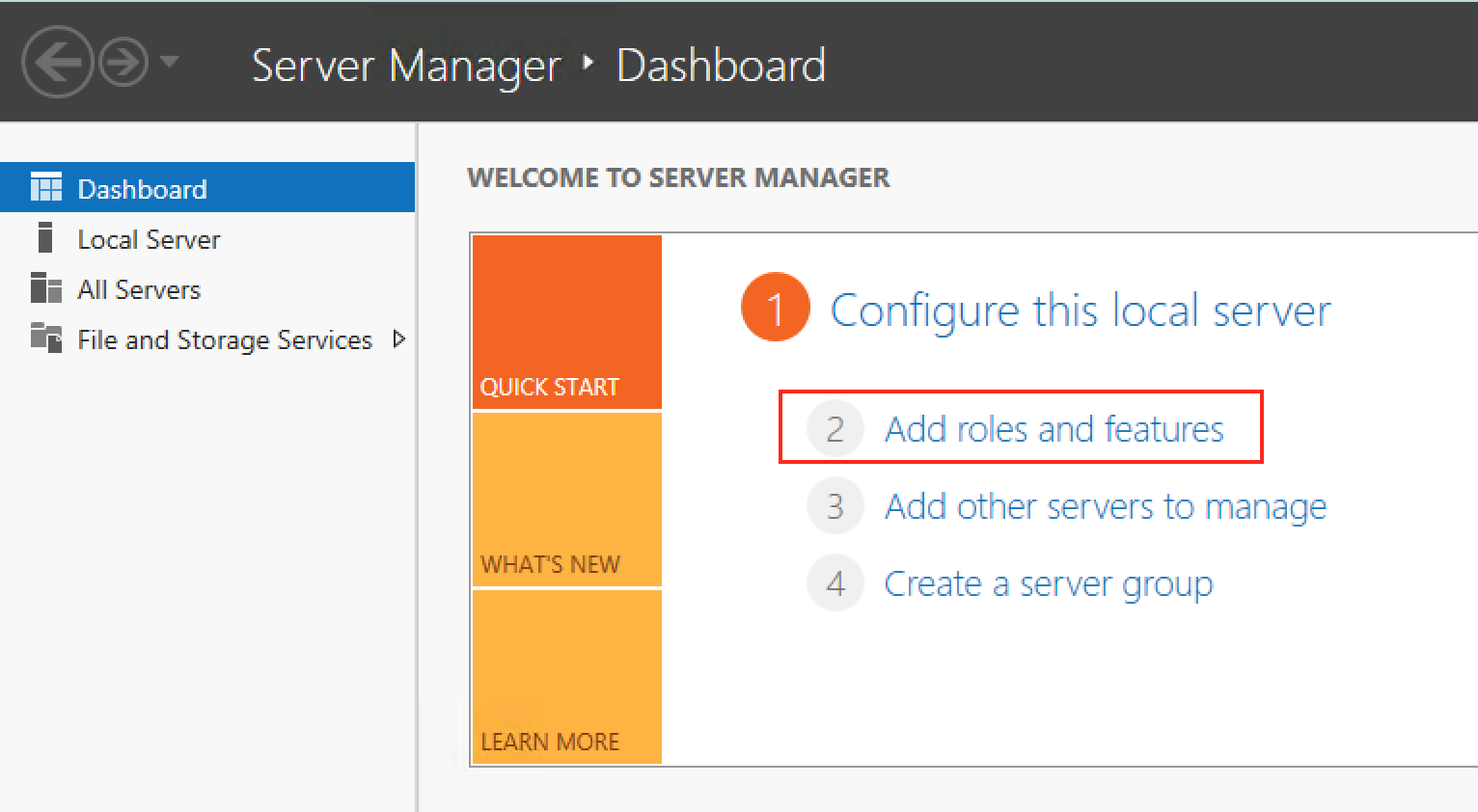Click the Dashboard grid icon in sidebar

45,187
